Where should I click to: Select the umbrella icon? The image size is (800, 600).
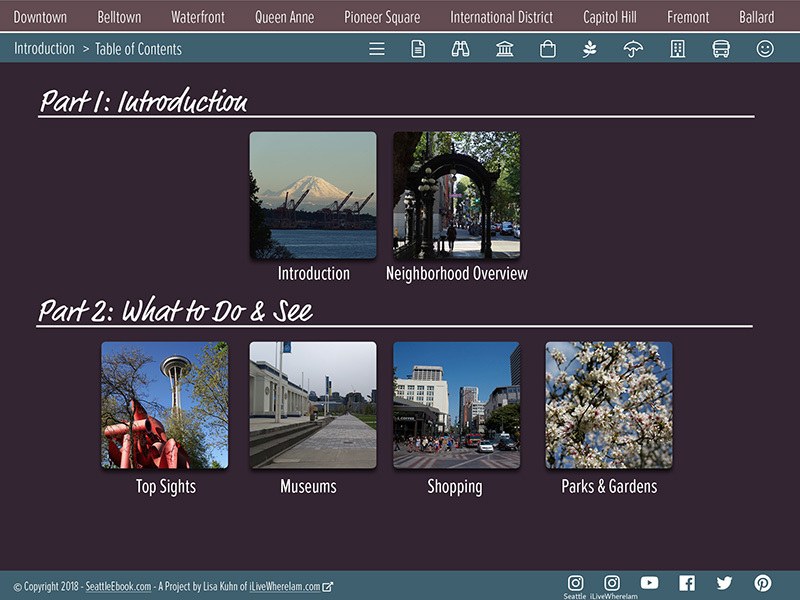(x=633, y=49)
